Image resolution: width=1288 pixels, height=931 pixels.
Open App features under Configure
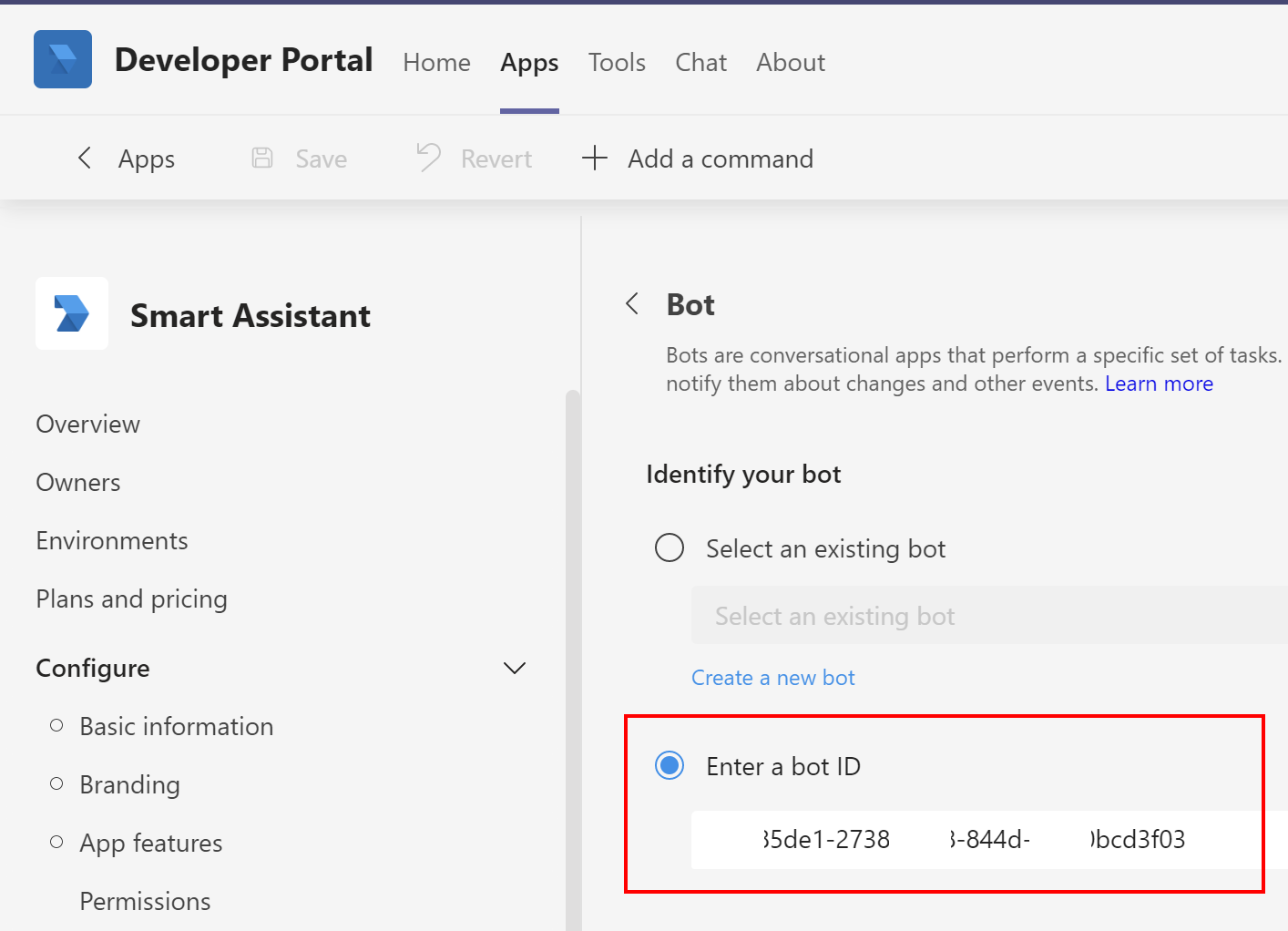[151, 844]
